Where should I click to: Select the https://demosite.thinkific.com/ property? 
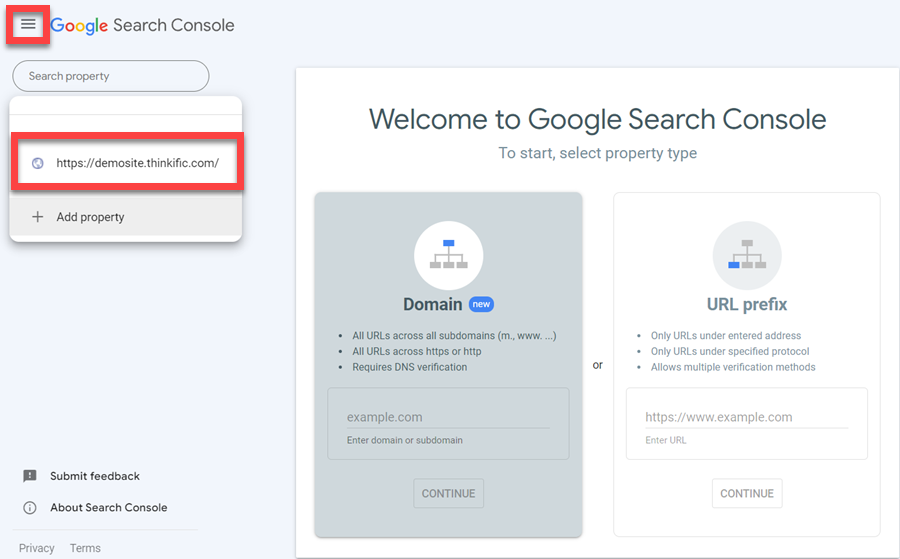click(137, 163)
